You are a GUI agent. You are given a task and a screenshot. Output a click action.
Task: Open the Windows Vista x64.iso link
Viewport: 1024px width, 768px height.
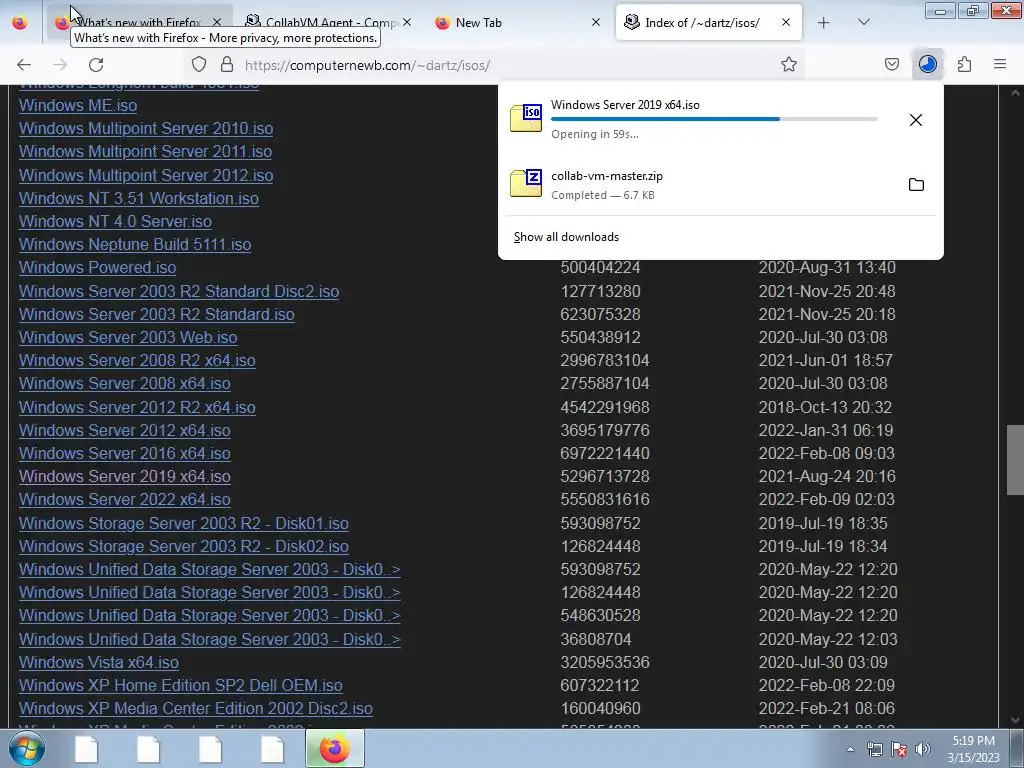point(99,662)
